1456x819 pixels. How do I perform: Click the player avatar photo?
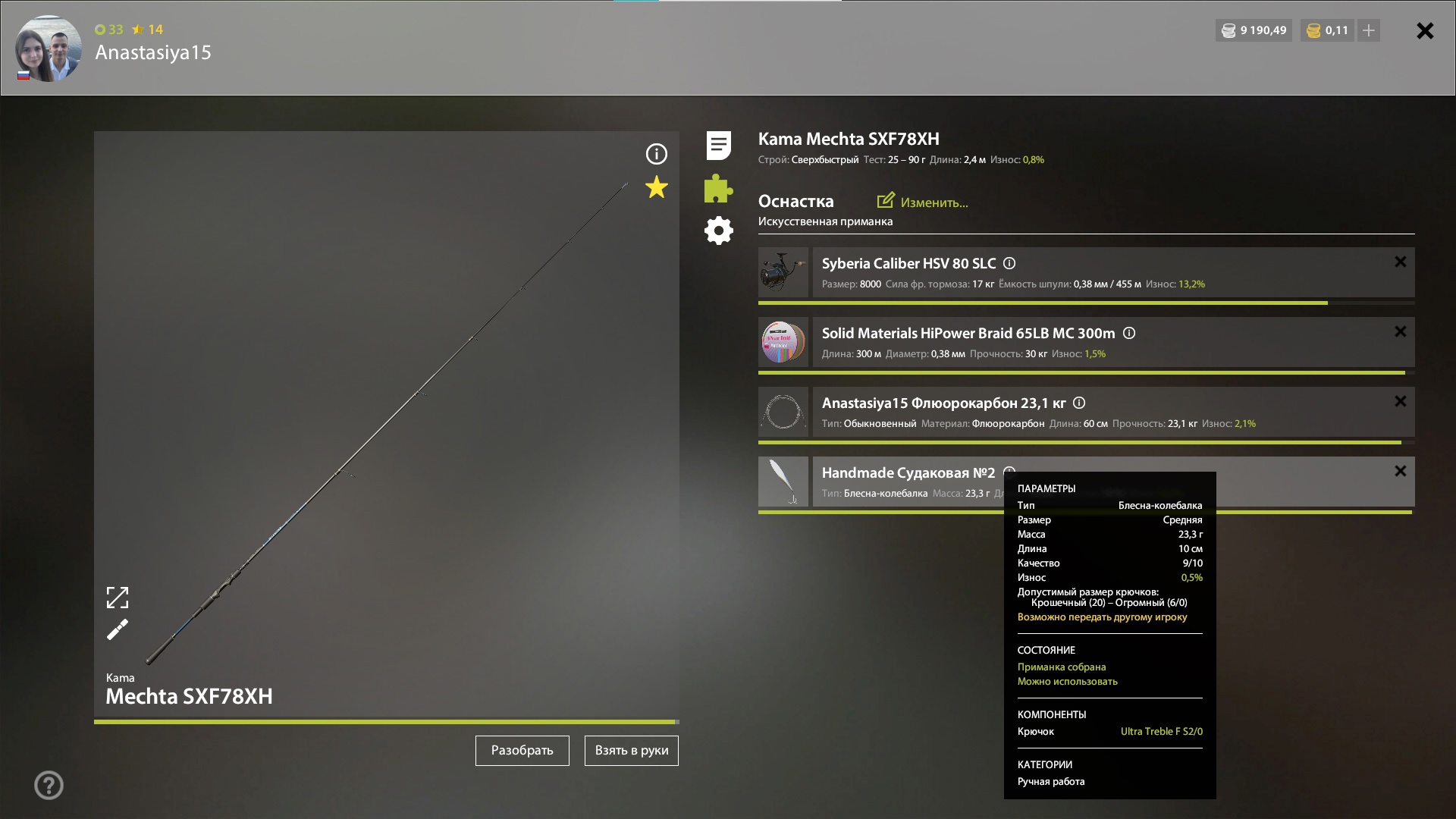[x=49, y=49]
